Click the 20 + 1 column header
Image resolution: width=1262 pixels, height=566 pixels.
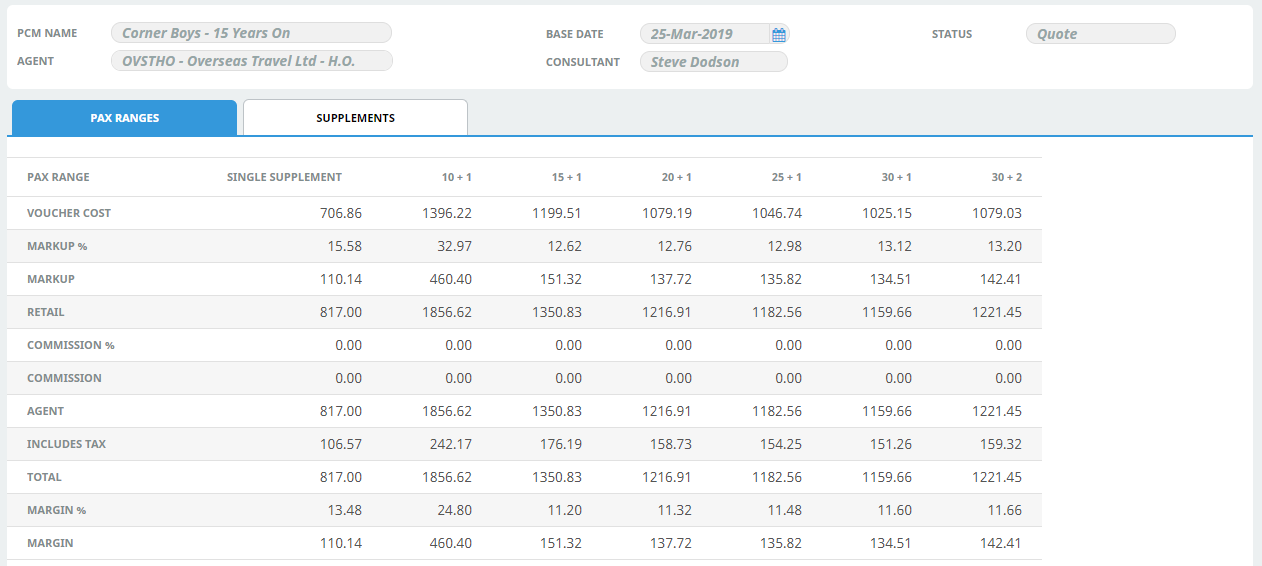(676, 177)
